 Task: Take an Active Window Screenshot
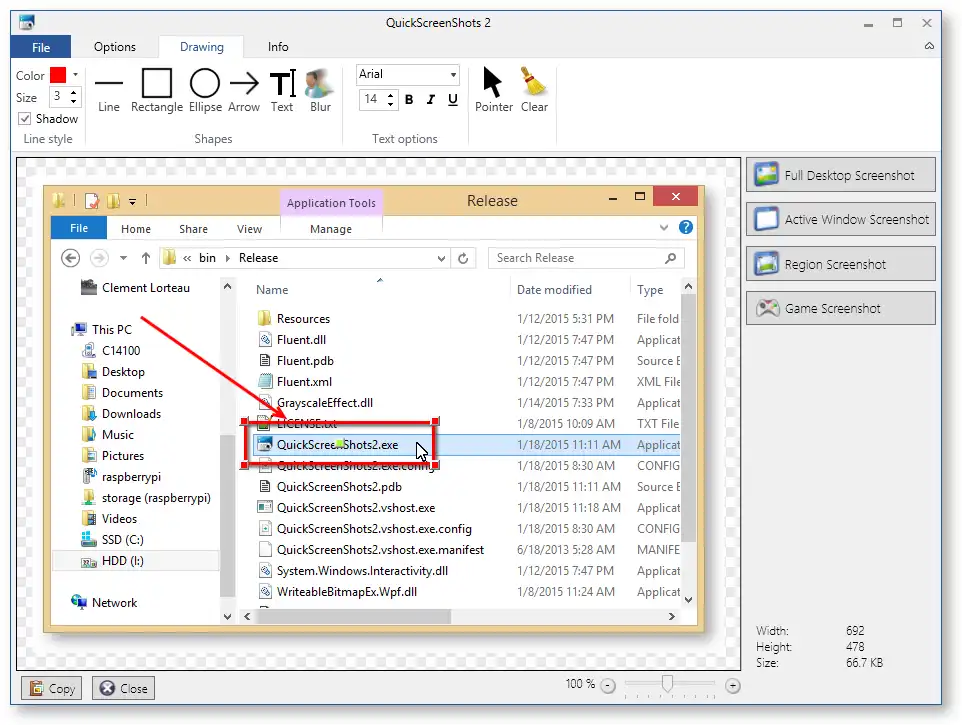(x=841, y=219)
